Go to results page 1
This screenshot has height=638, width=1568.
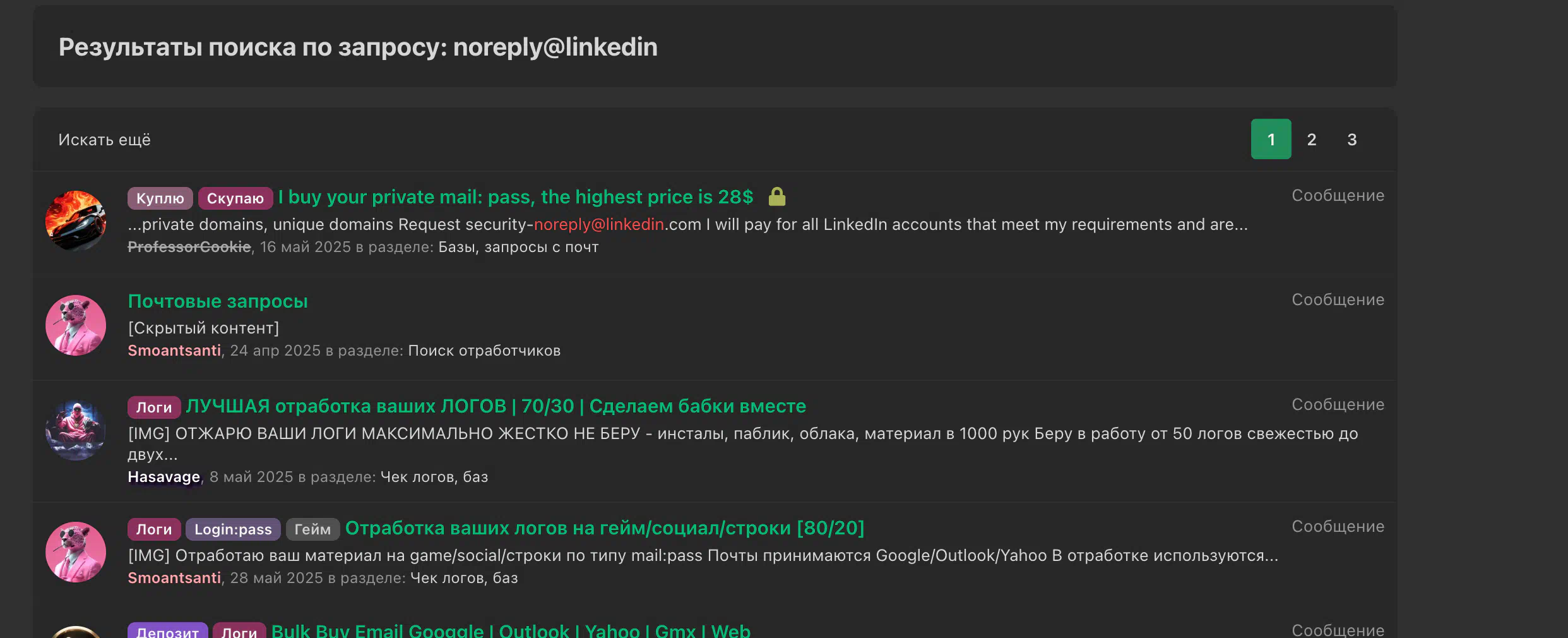[x=1271, y=139]
